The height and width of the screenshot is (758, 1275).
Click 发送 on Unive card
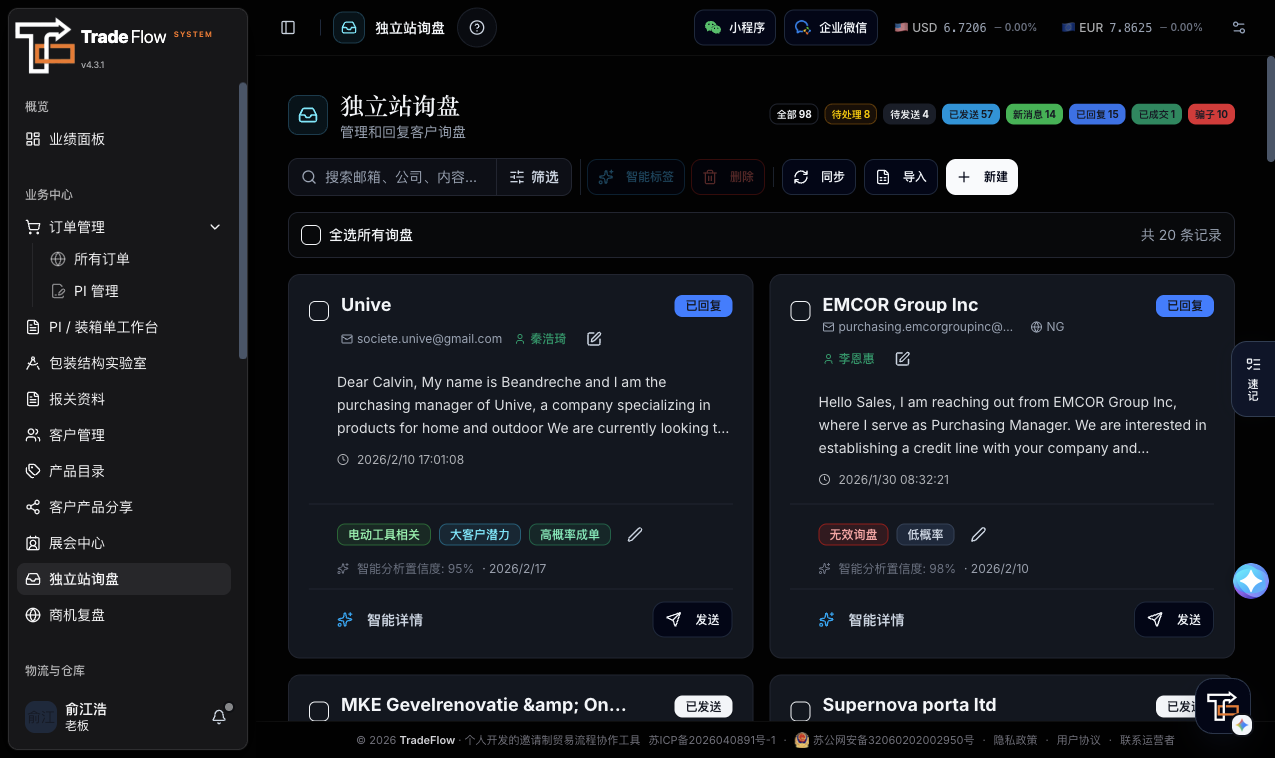point(693,620)
